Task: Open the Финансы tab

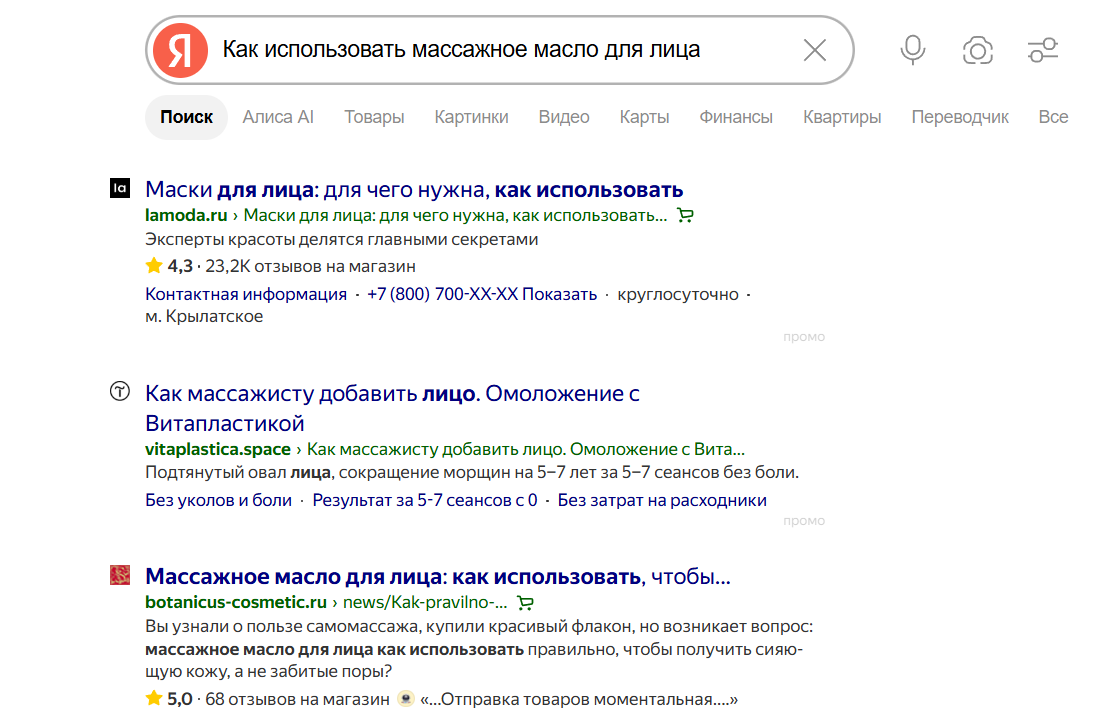Action: click(x=736, y=117)
